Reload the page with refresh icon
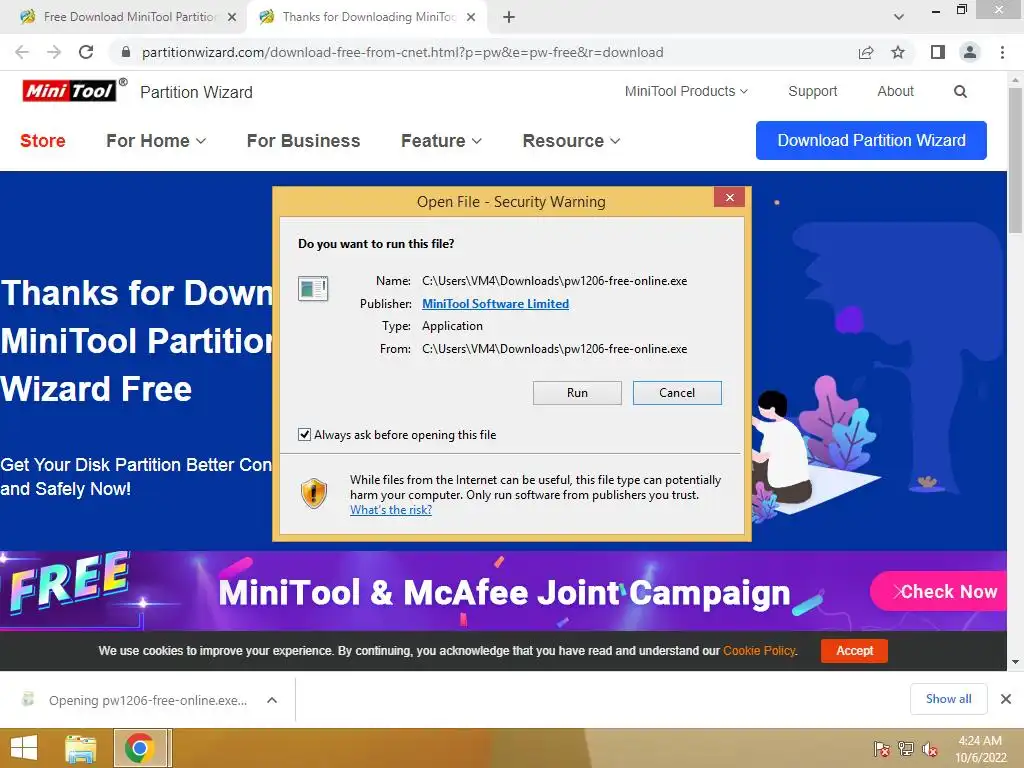 tap(86, 52)
